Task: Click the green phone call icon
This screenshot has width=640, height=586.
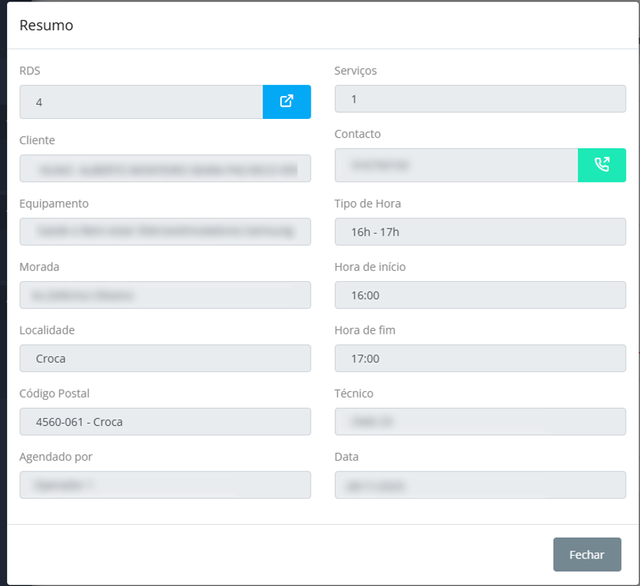Action: 601,165
